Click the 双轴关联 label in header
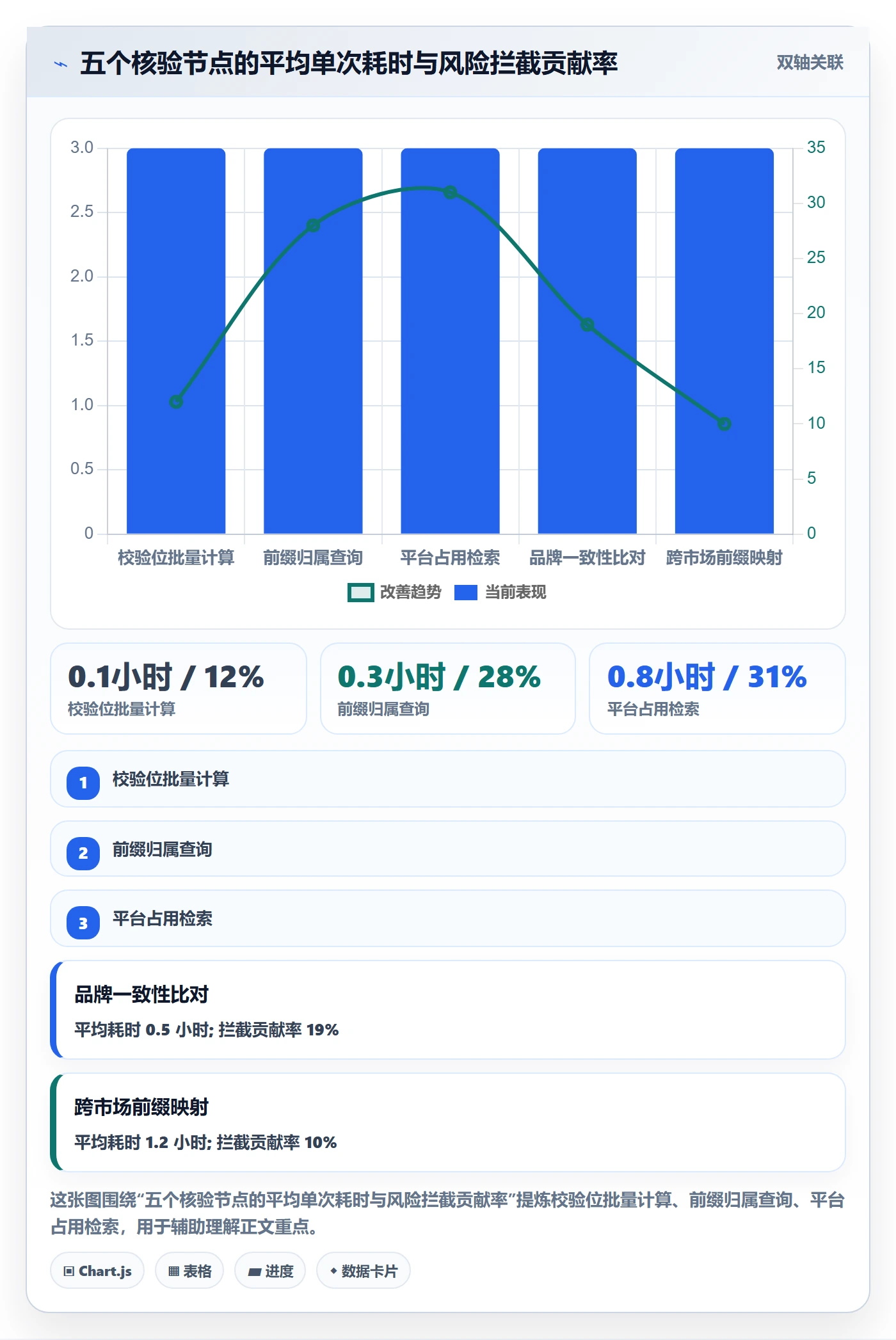 [x=810, y=63]
